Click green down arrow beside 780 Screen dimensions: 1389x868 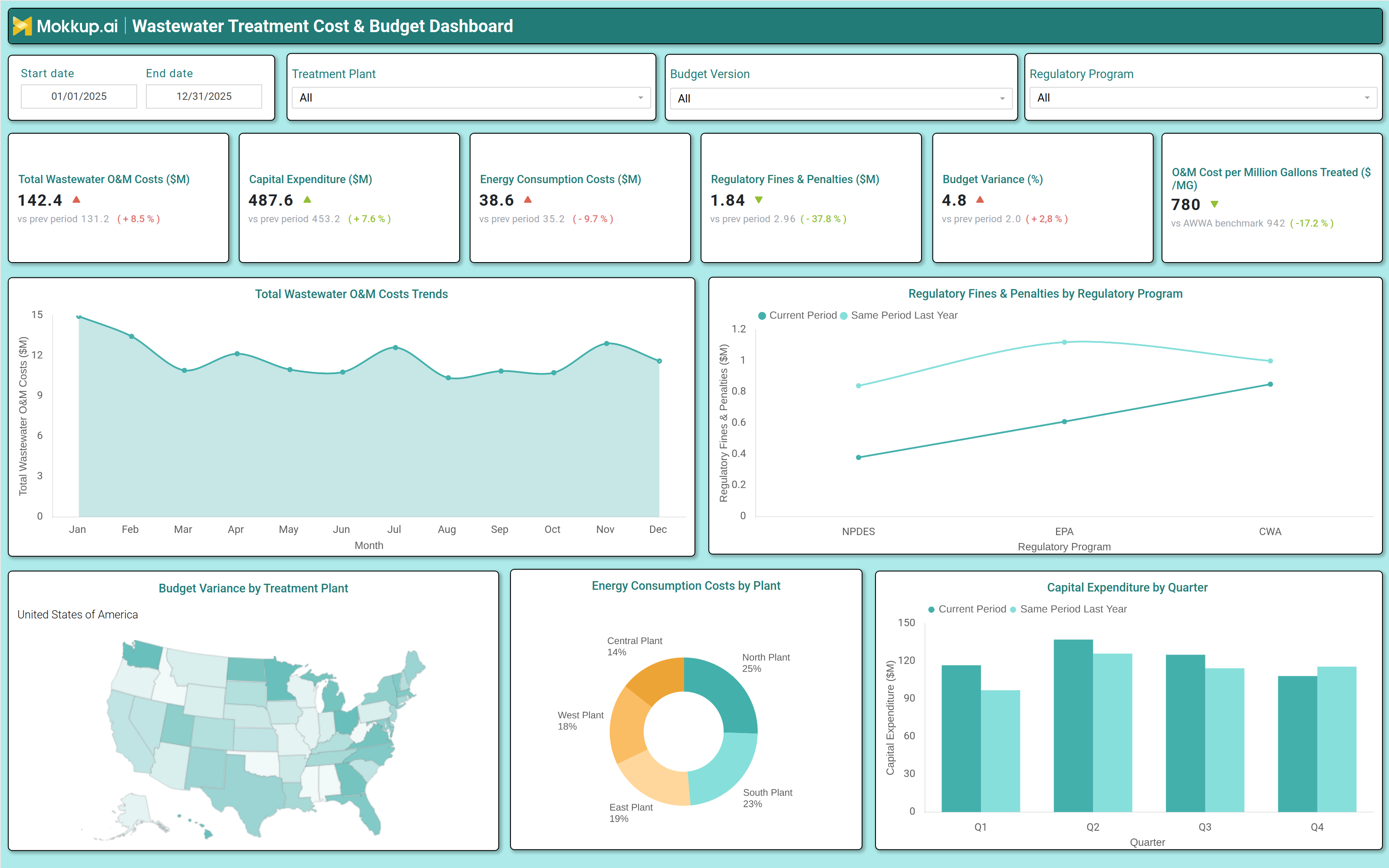[1215, 204]
